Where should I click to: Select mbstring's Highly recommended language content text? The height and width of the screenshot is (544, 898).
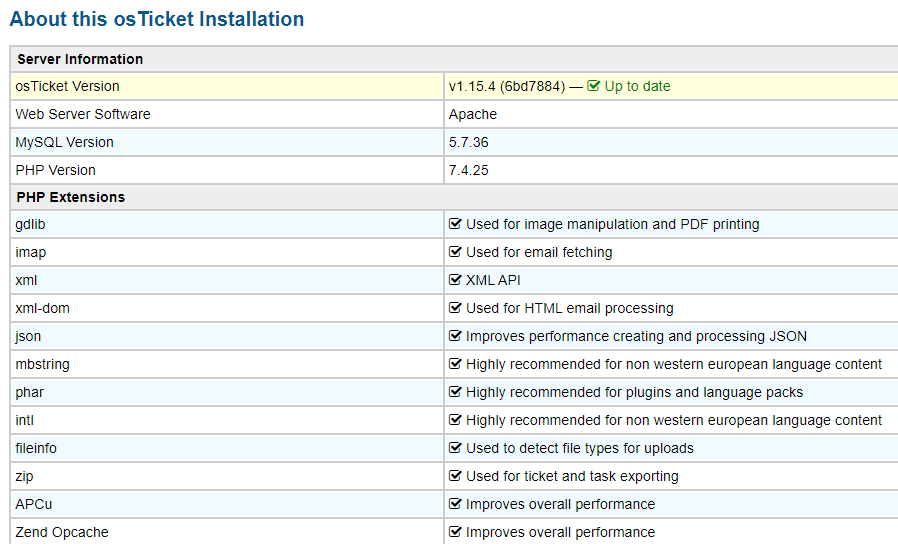click(674, 365)
